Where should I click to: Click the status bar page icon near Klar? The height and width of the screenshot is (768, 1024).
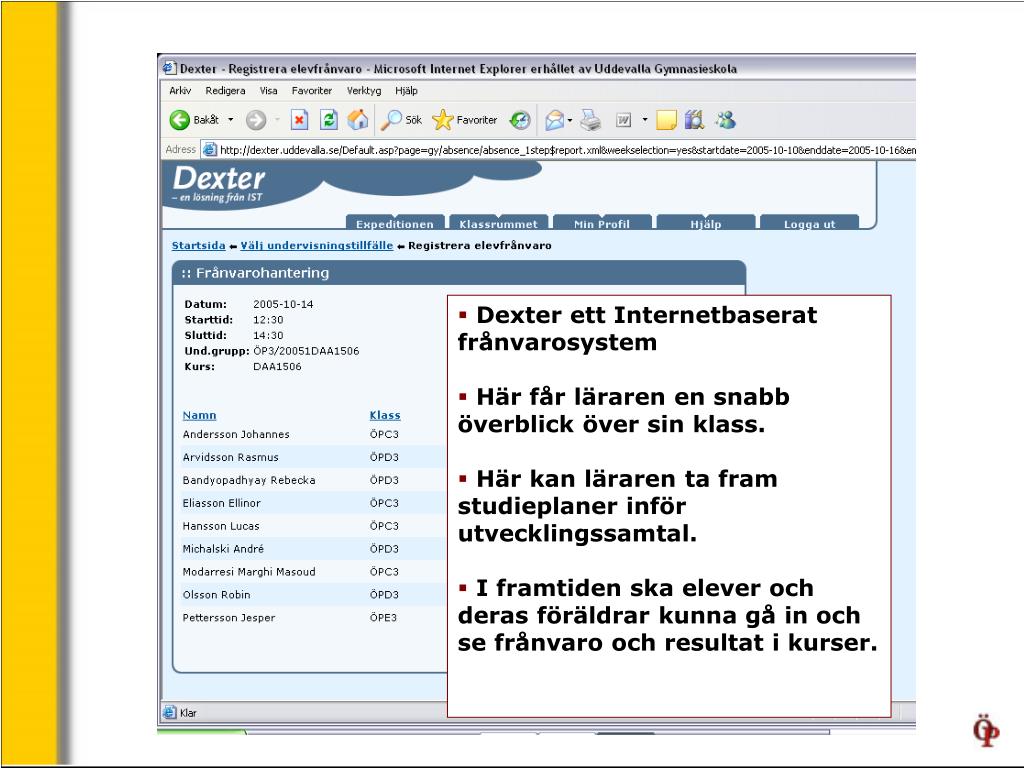coord(169,712)
